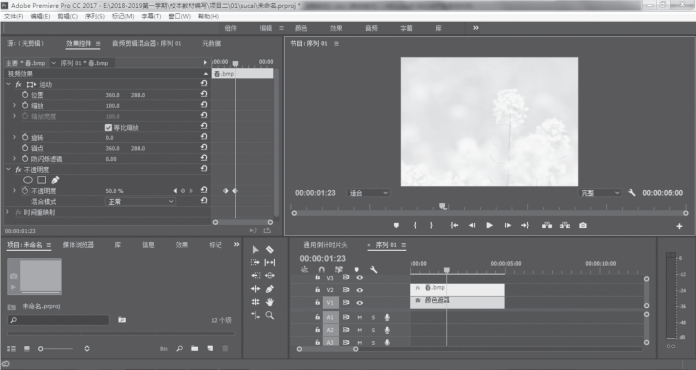Select the Selection arrow tool
Screen dimensions: 696x370
tap(255, 250)
